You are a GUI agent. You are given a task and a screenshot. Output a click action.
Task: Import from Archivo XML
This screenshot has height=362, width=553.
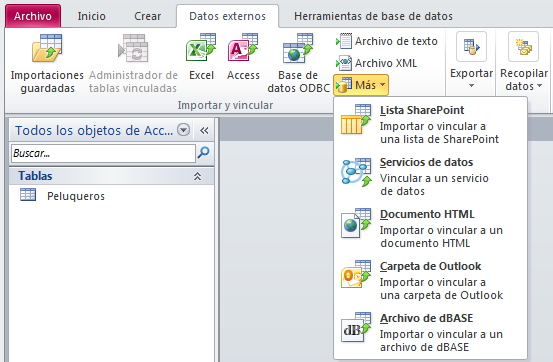coord(376,63)
